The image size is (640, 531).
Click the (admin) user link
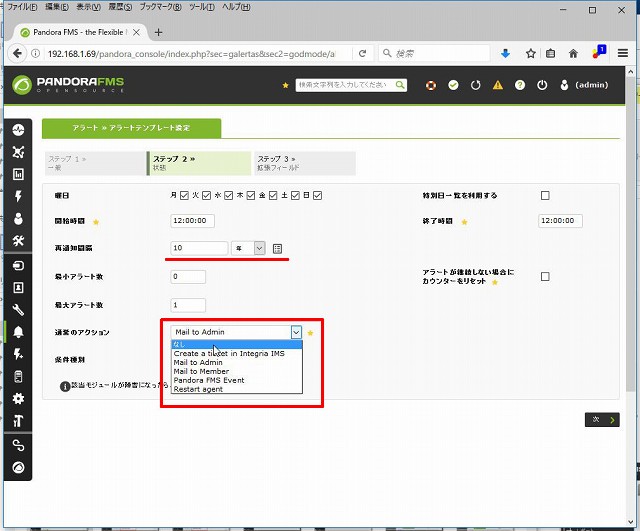click(591, 85)
